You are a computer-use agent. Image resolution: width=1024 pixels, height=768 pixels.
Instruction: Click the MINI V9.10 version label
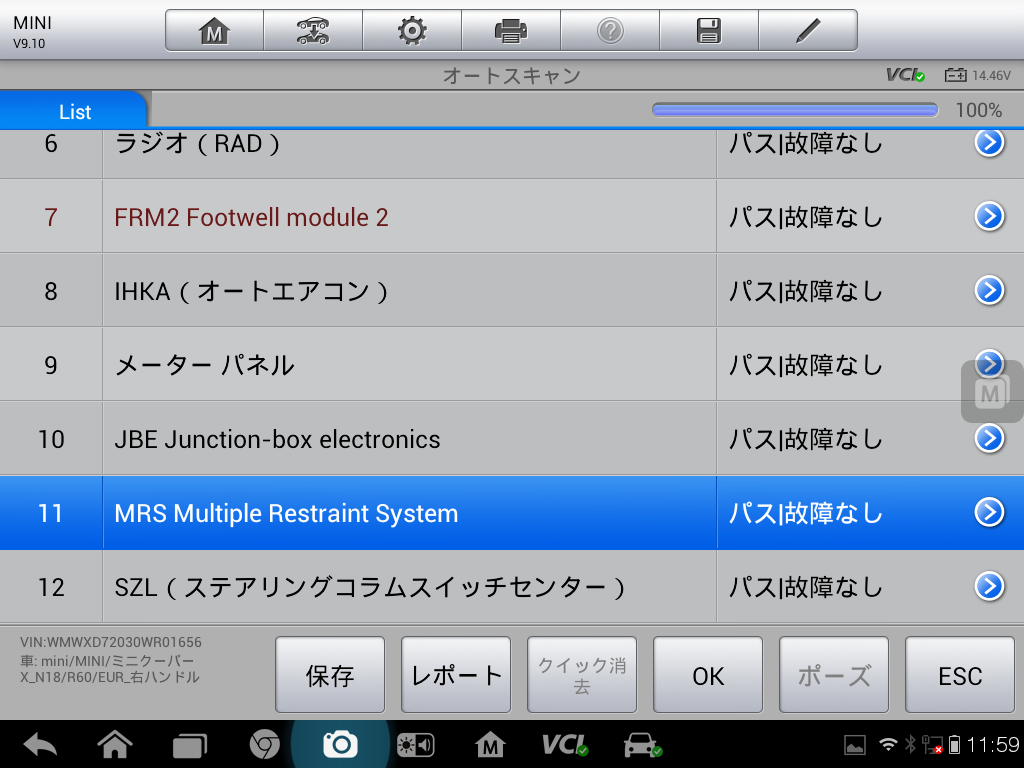tap(32, 31)
